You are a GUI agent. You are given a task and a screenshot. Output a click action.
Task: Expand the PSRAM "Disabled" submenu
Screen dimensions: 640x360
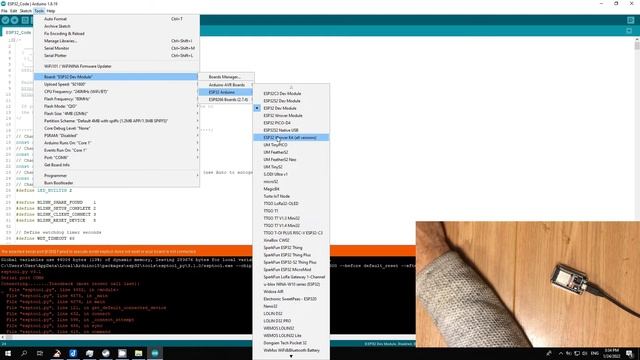coord(116,136)
